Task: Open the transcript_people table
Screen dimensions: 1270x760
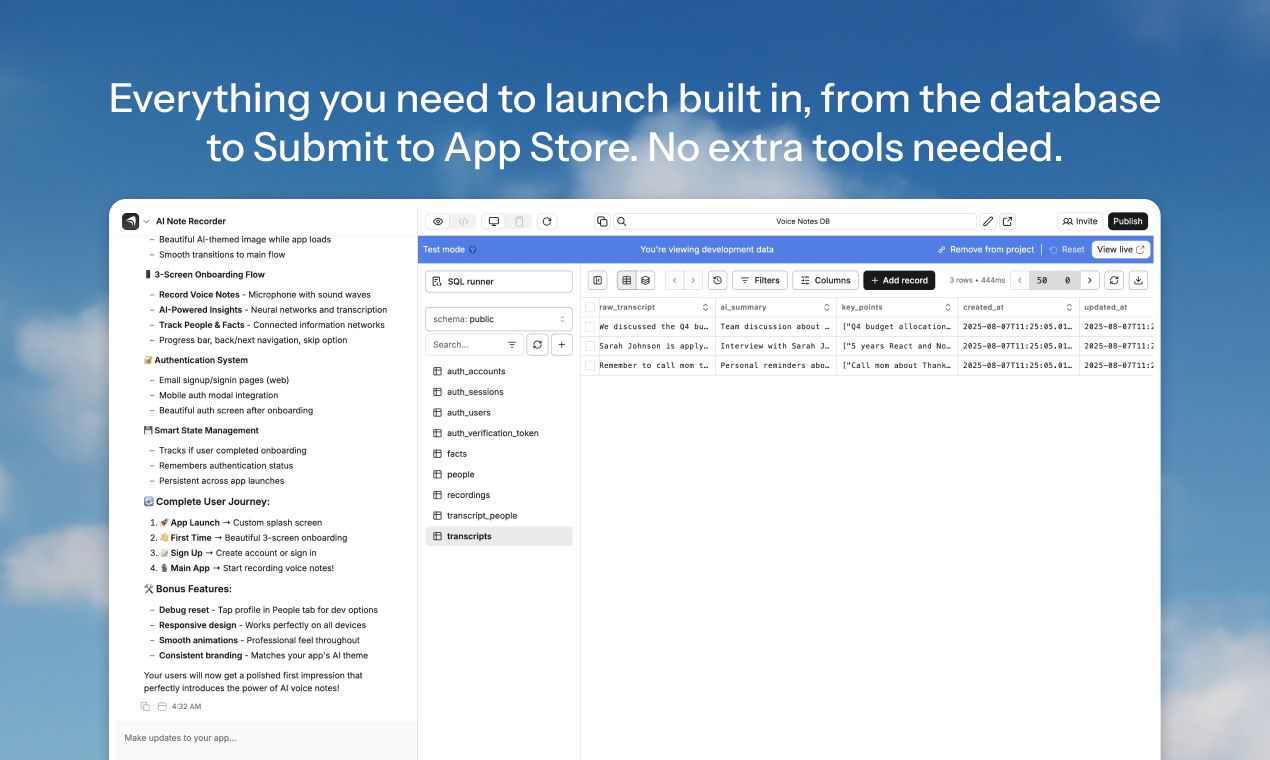Action: 499,515
